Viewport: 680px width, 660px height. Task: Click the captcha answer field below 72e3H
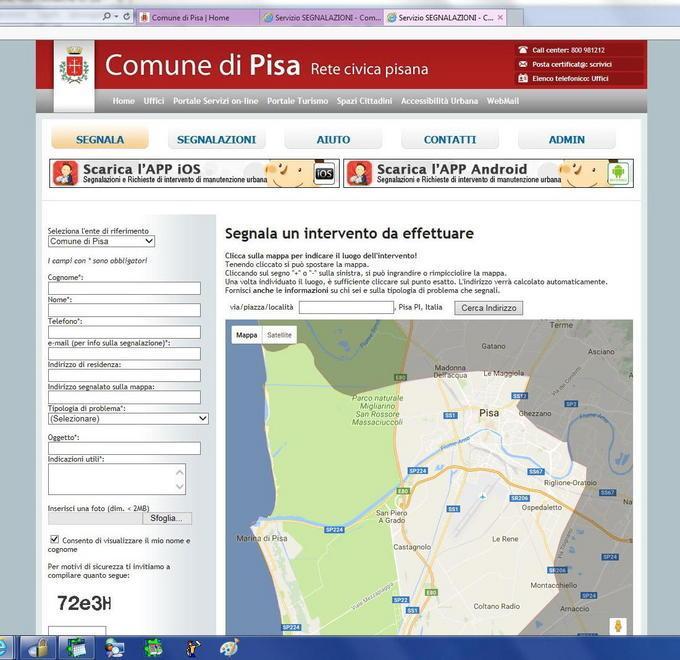[x=77, y=631]
